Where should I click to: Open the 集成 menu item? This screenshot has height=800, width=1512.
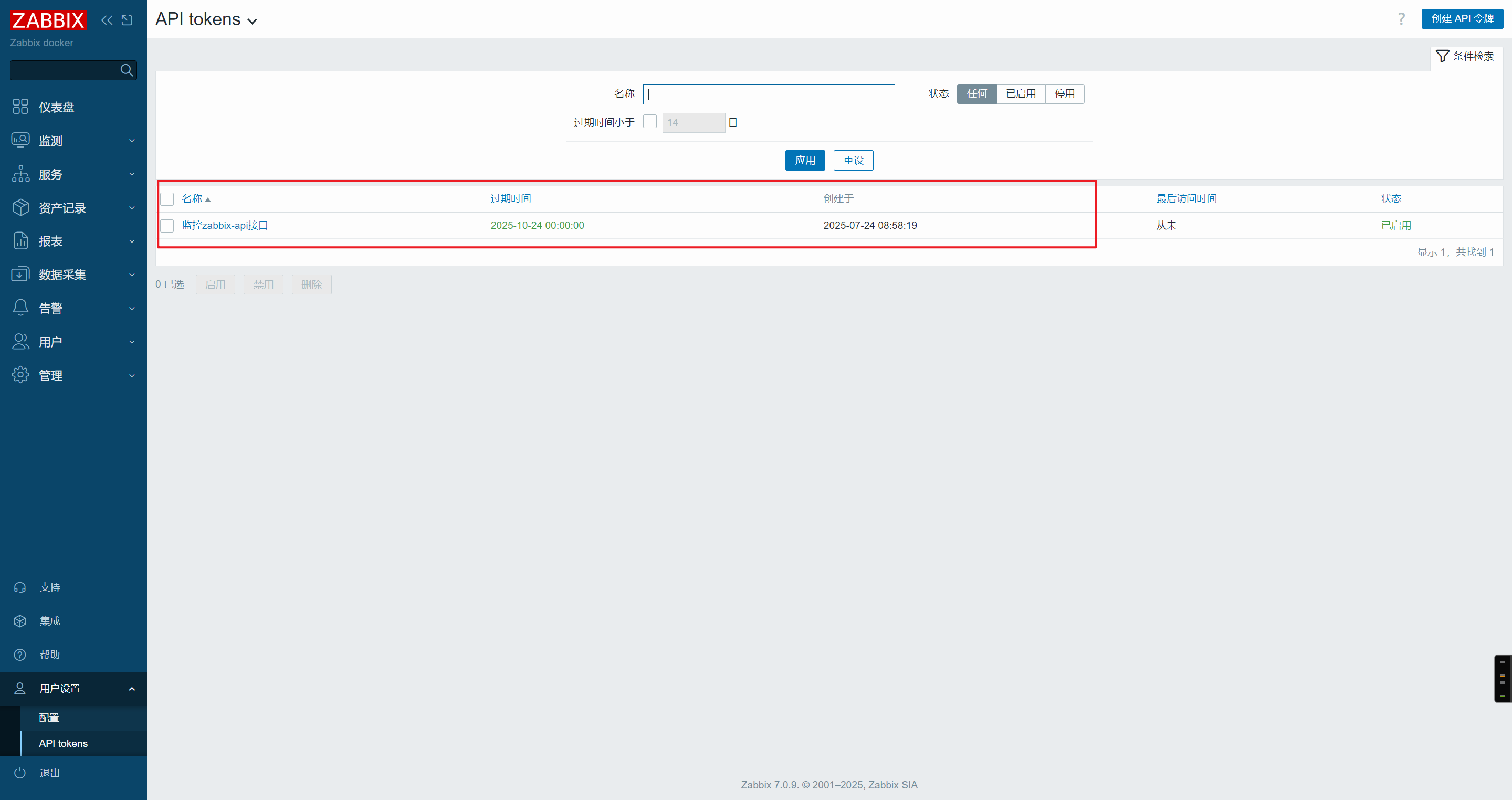pos(73,621)
